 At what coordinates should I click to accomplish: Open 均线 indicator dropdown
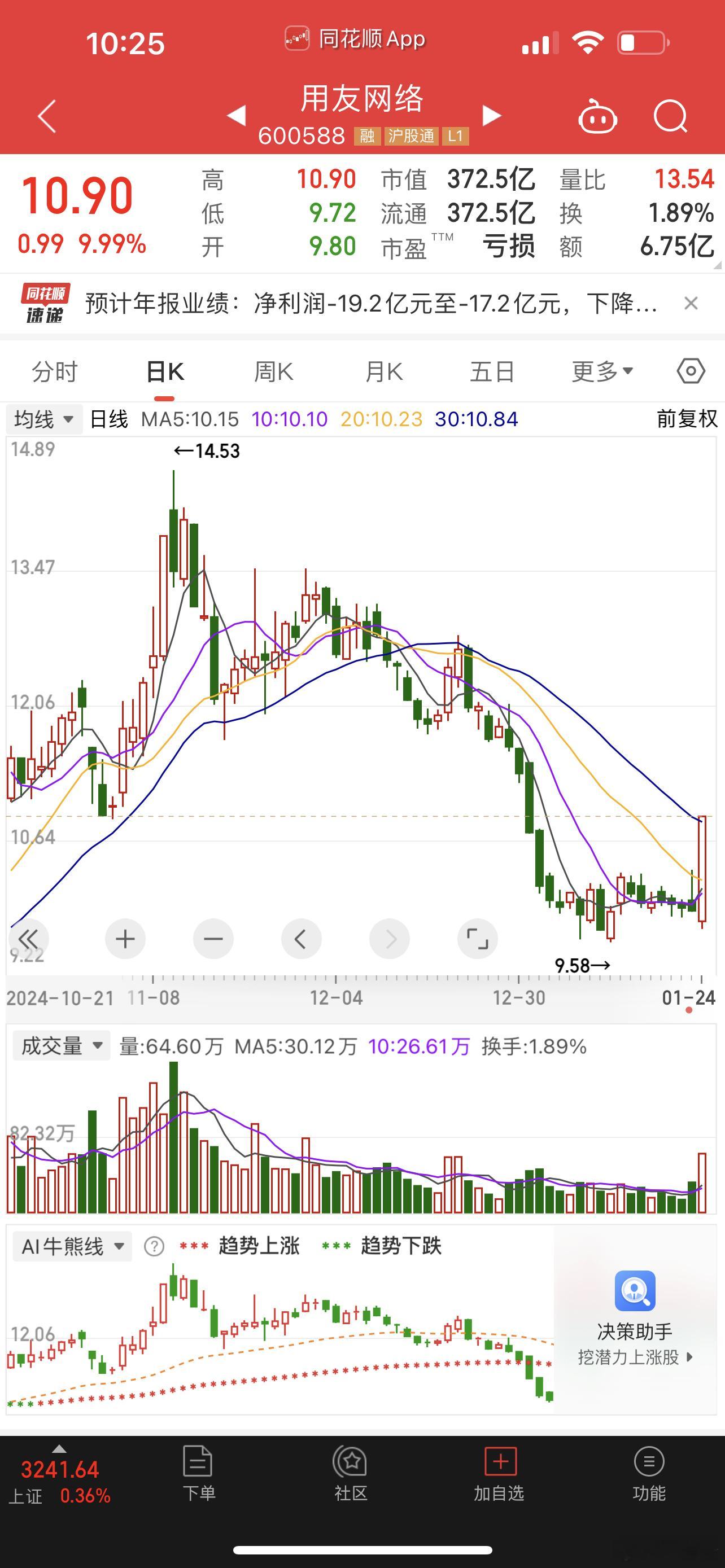(44, 419)
